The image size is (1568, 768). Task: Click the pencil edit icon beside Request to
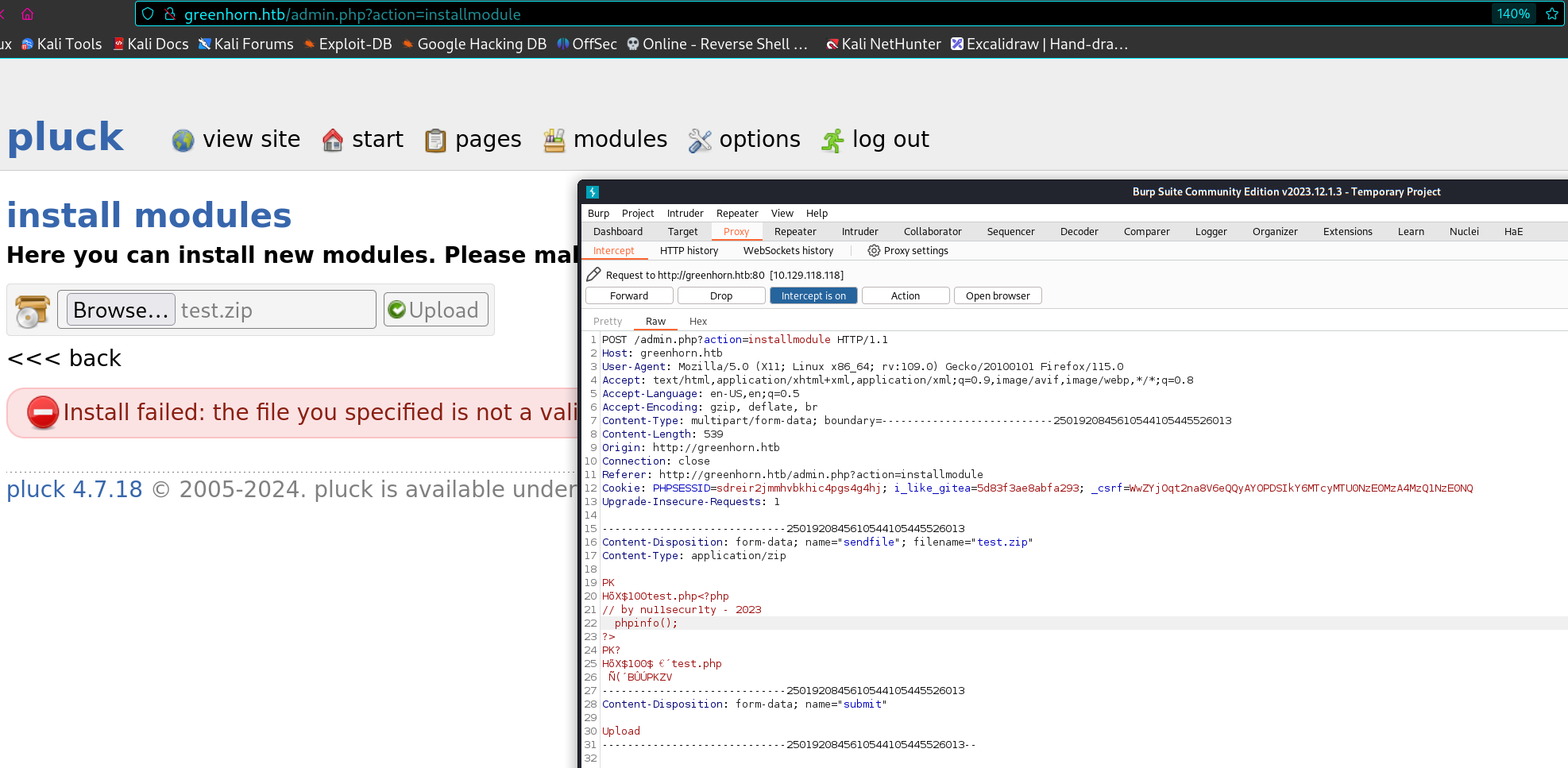coord(593,275)
